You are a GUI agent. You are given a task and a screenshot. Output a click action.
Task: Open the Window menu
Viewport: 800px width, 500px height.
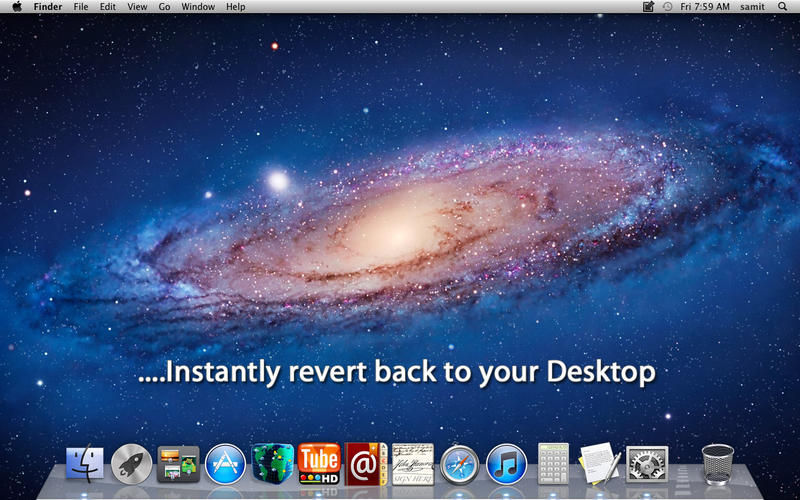tap(198, 7)
